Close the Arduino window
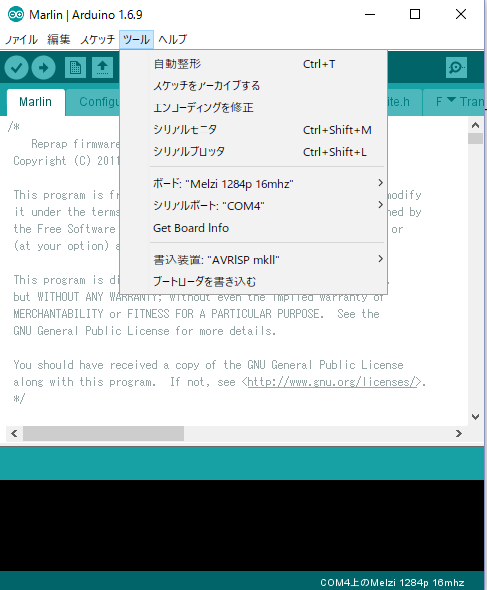Screen dimensions: 487x590 [461, 15]
